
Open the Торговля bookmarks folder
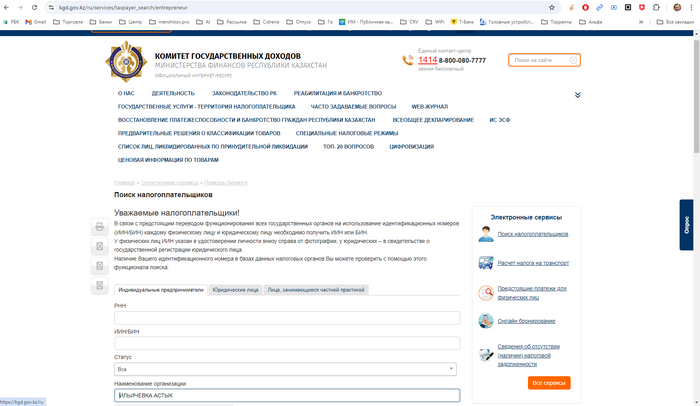[x=68, y=22]
